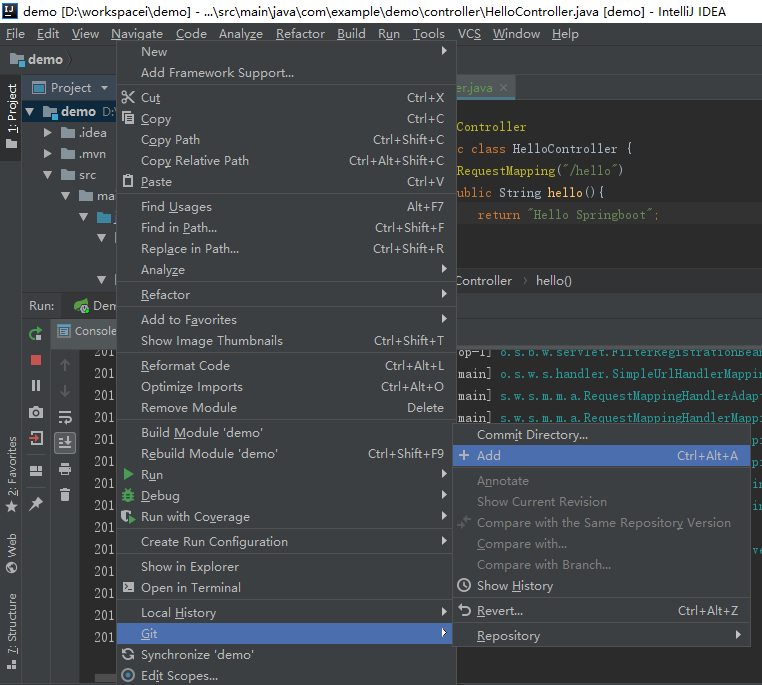Click the Exit icon in Run toolbar
This screenshot has height=685, width=762.
pos(36,438)
